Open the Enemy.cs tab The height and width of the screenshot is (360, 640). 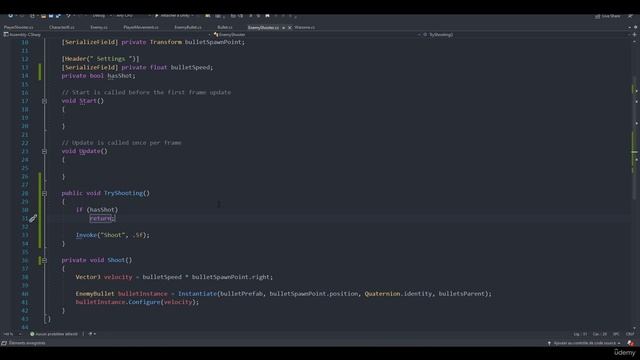click(99, 27)
